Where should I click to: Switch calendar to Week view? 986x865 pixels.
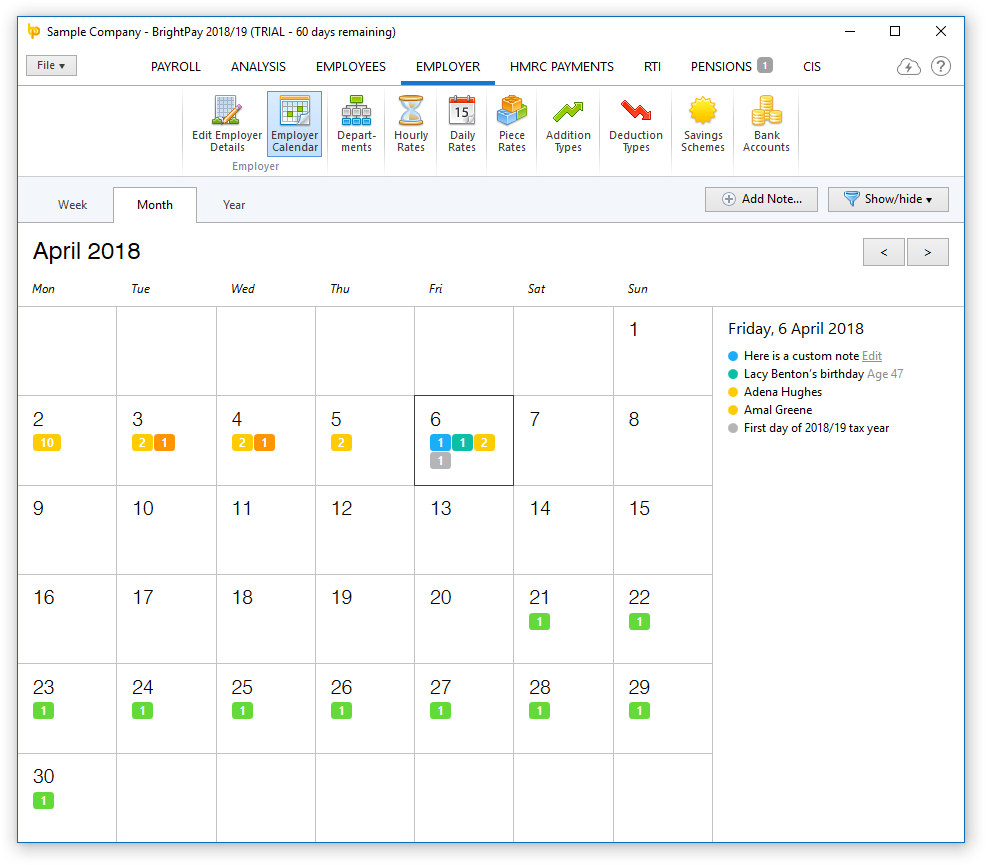pyautogui.click(x=72, y=205)
